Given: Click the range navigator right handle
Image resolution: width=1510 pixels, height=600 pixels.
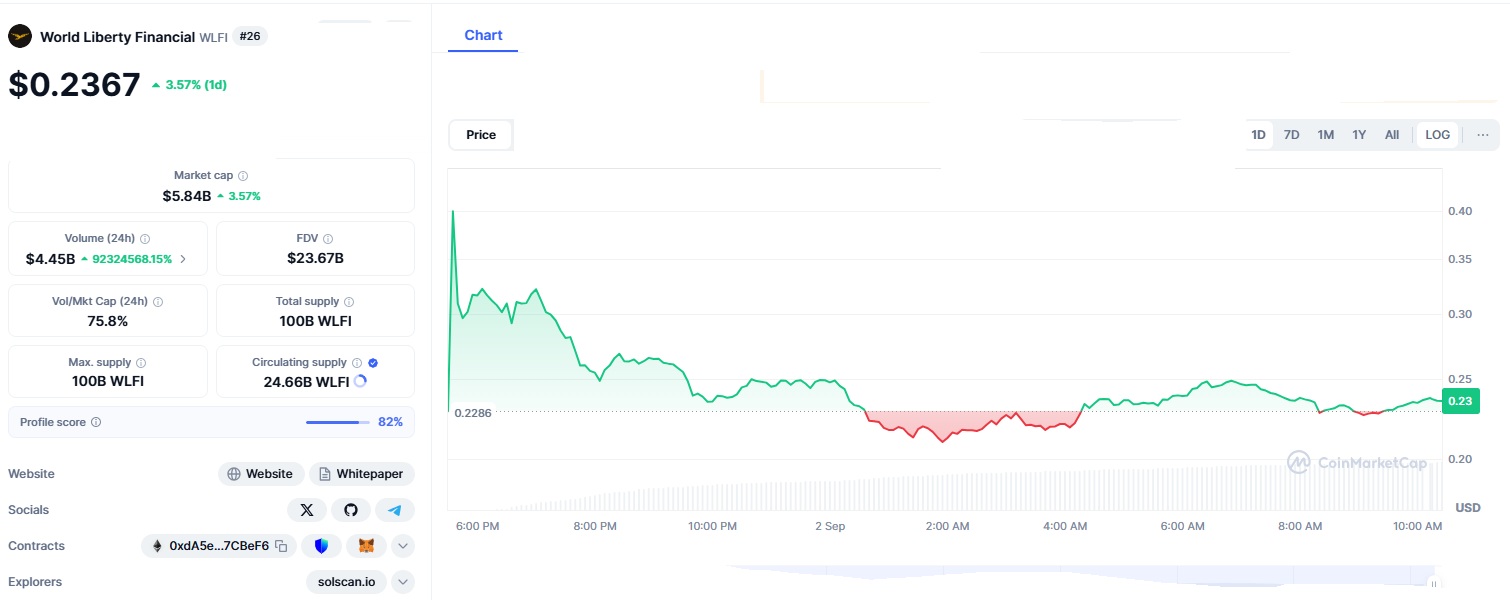Looking at the screenshot, I should click(x=1434, y=583).
